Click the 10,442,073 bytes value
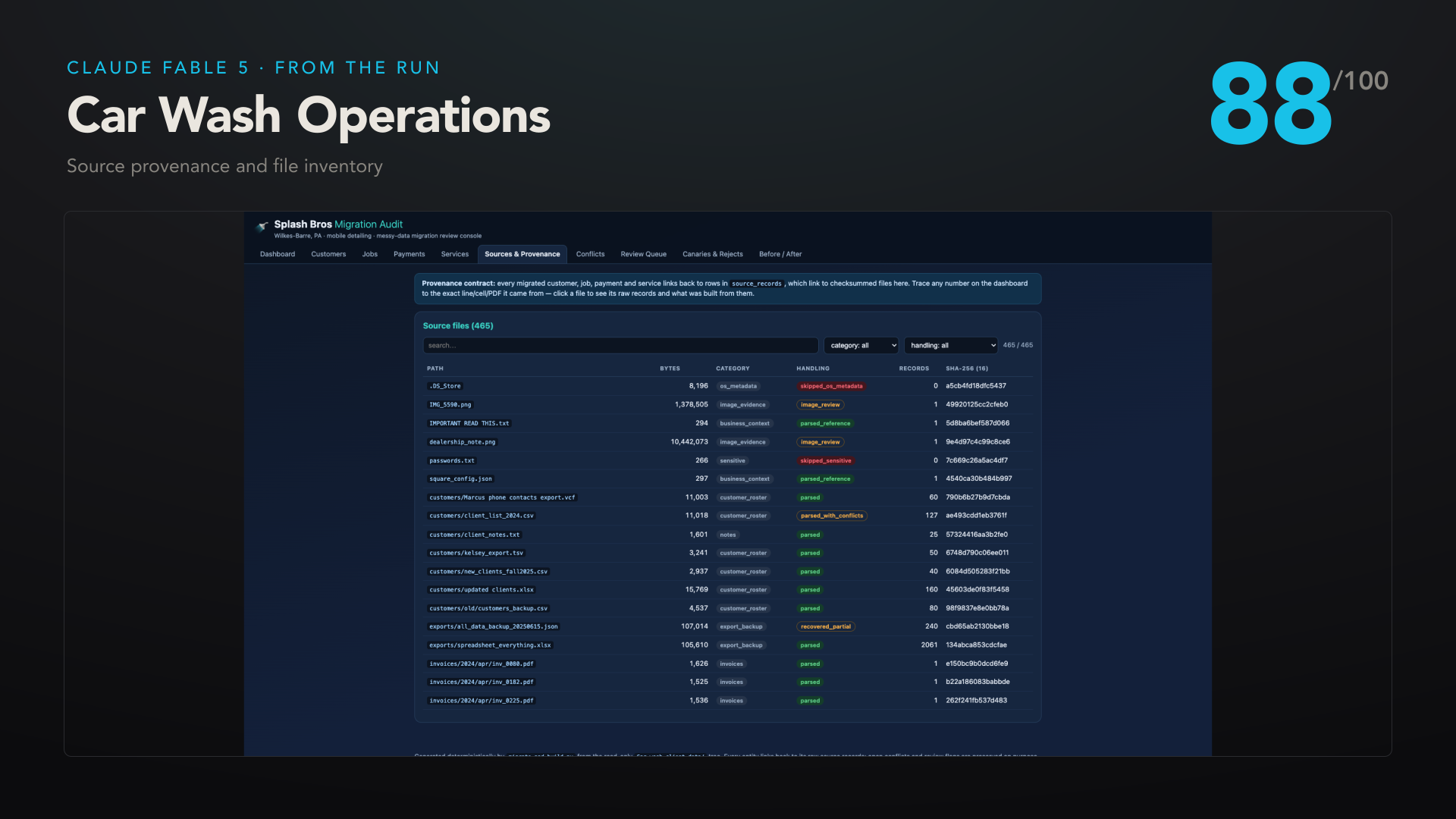 point(689,442)
